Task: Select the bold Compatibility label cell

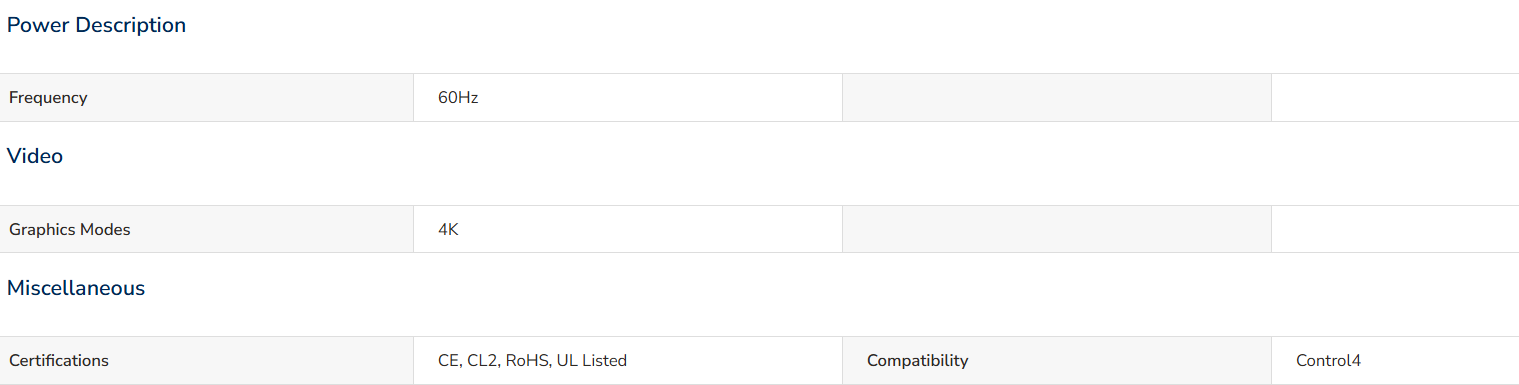Action: coord(1057,361)
